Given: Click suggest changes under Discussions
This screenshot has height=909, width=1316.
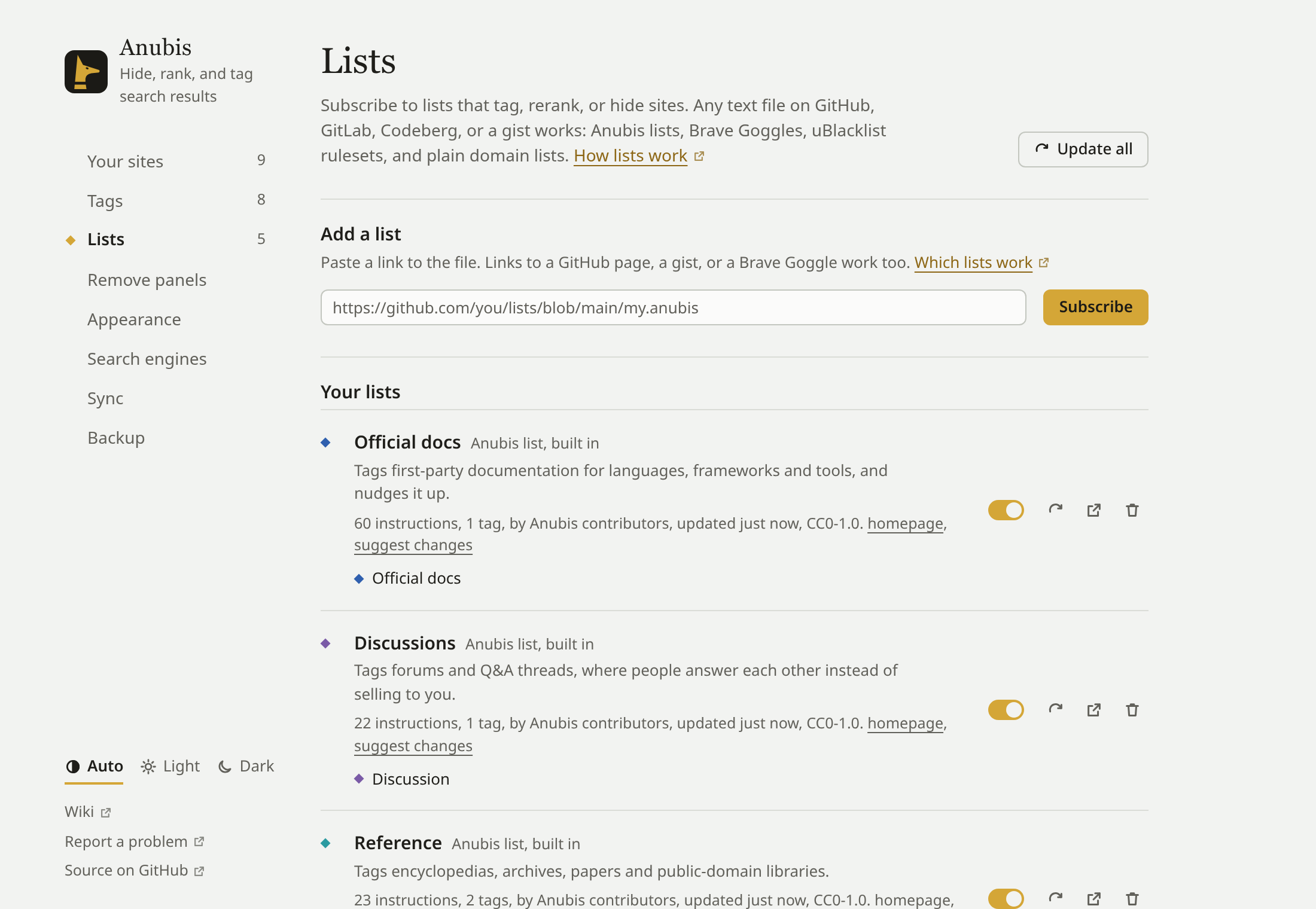Looking at the screenshot, I should [x=413, y=746].
